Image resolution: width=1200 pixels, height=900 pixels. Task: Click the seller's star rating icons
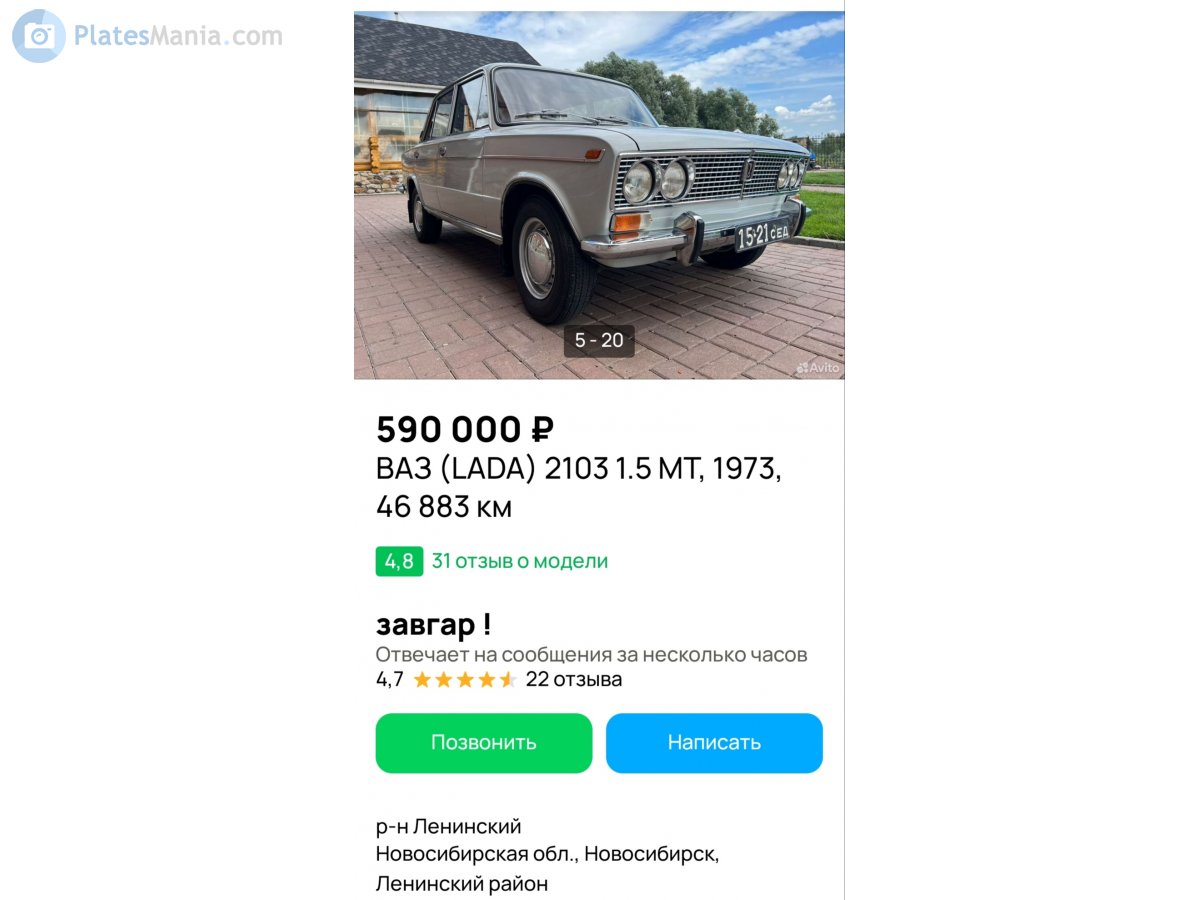click(465, 680)
